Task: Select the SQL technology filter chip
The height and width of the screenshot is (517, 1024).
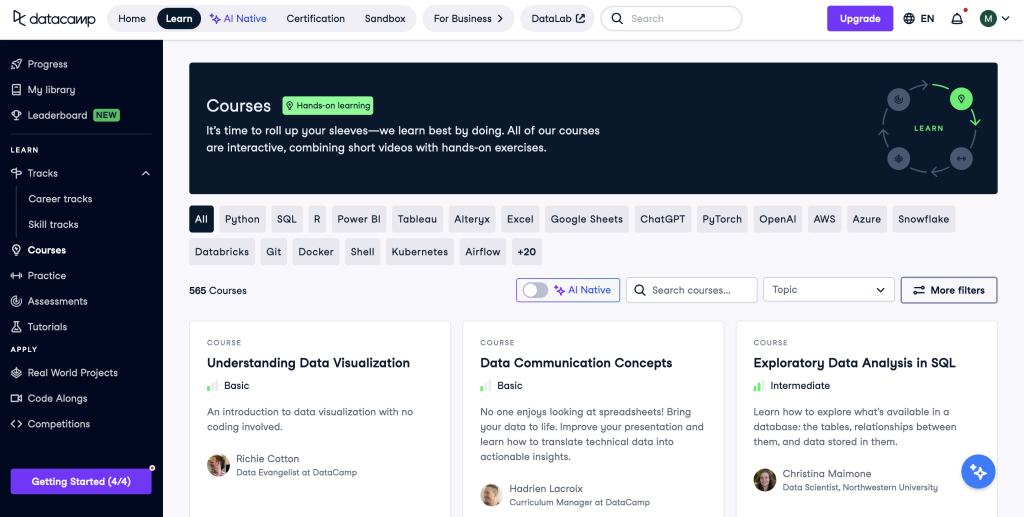Action: point(287,219)
